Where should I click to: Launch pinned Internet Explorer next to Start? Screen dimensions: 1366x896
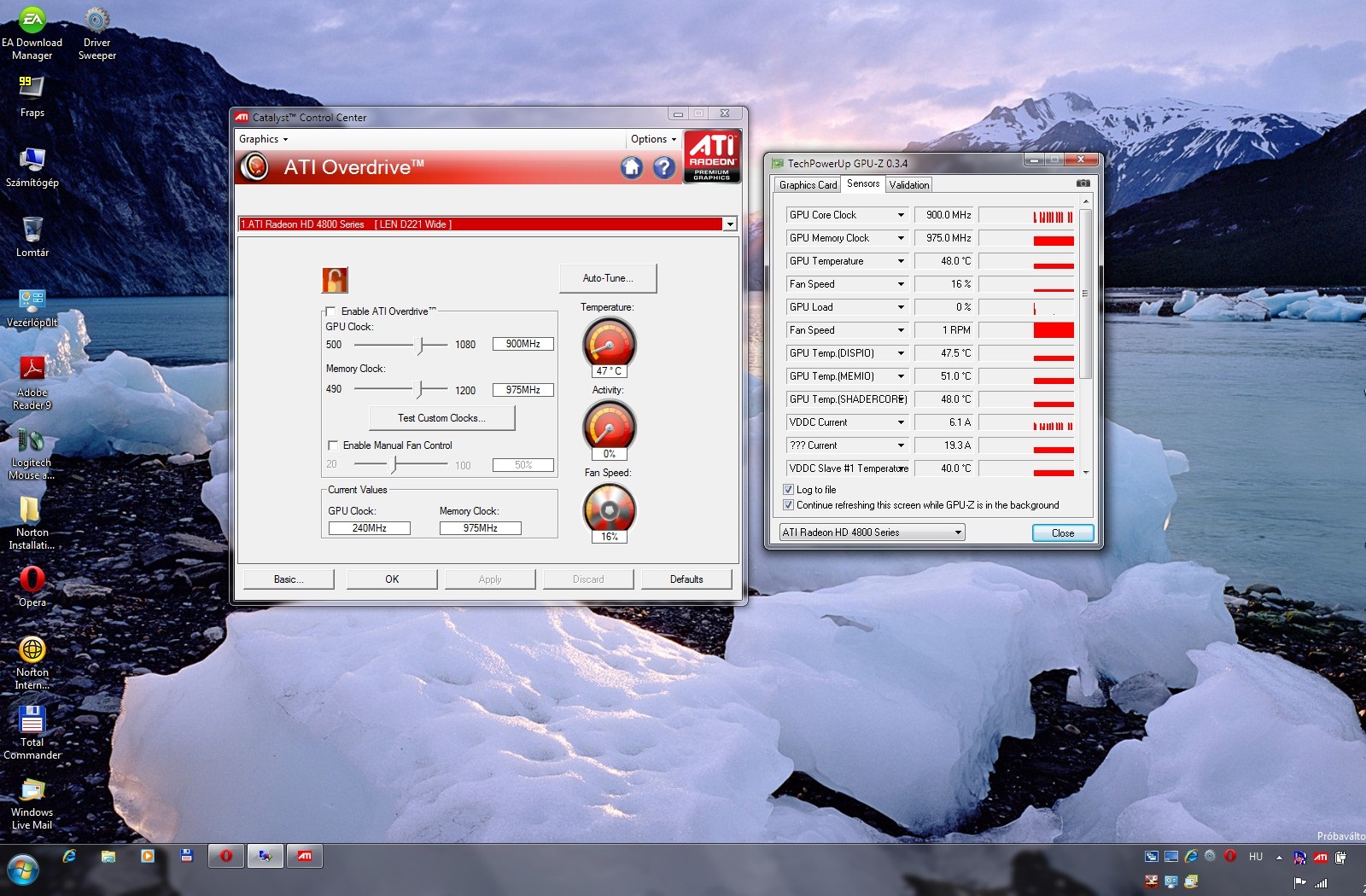coord(69,856)
